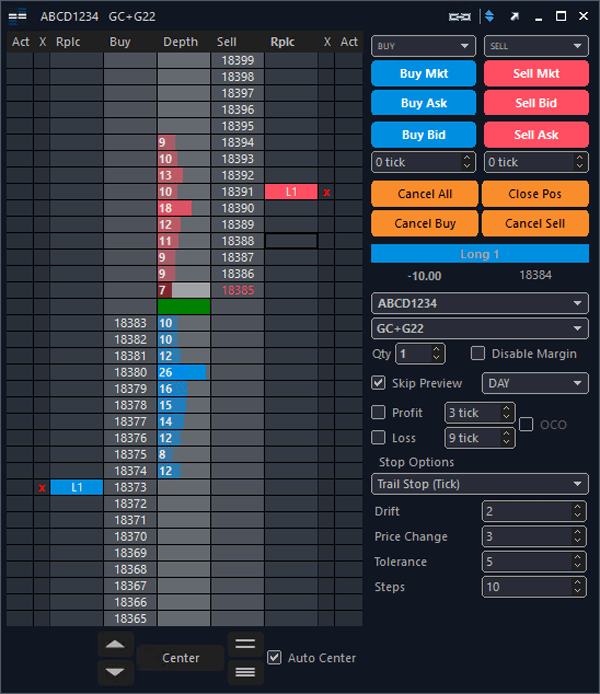Decrease the Price Change spinner
Viewport: 600px width, 694px height.
click(x=577, y=541)
